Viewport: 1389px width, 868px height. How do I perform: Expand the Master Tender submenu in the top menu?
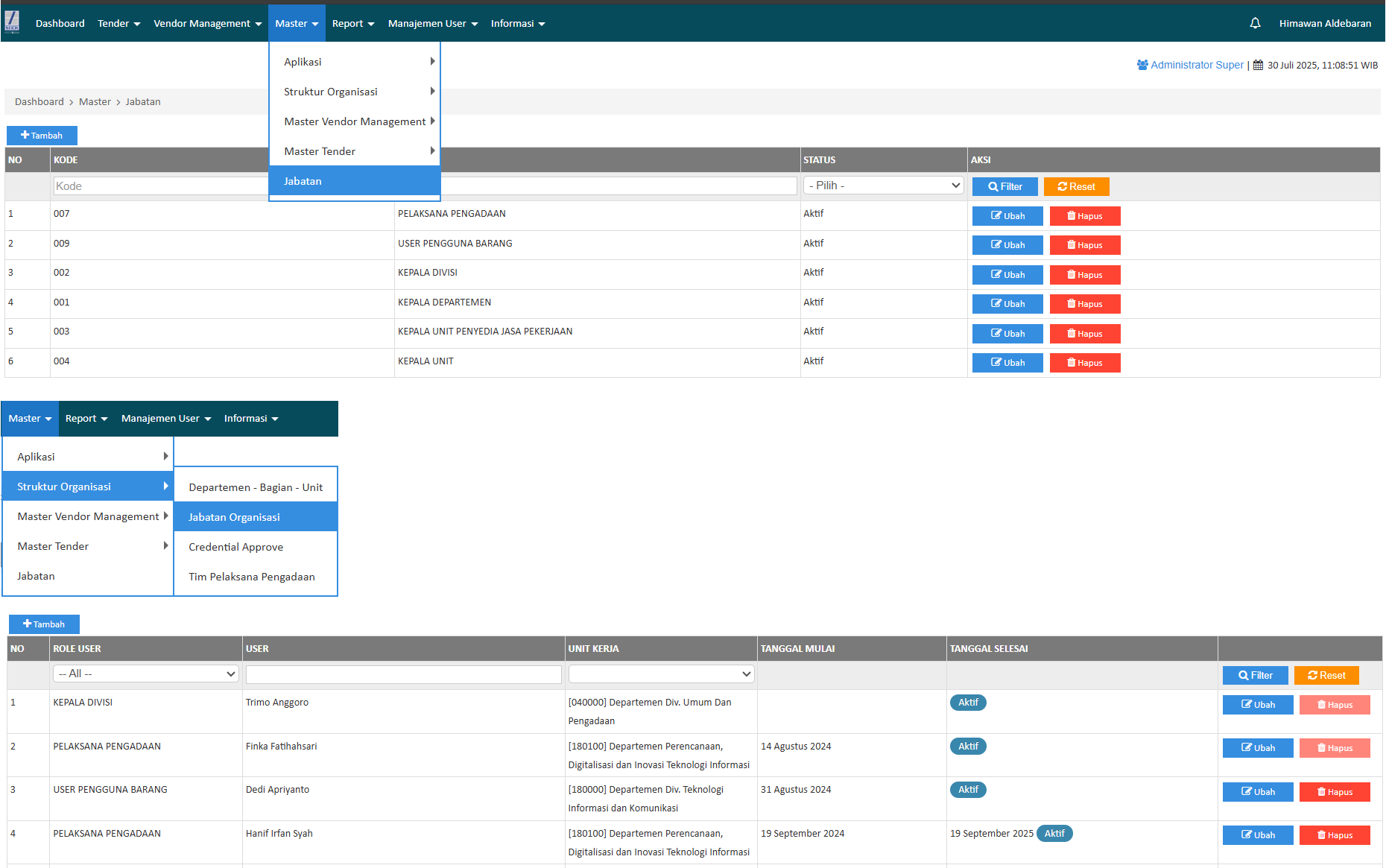coord(355,151)
